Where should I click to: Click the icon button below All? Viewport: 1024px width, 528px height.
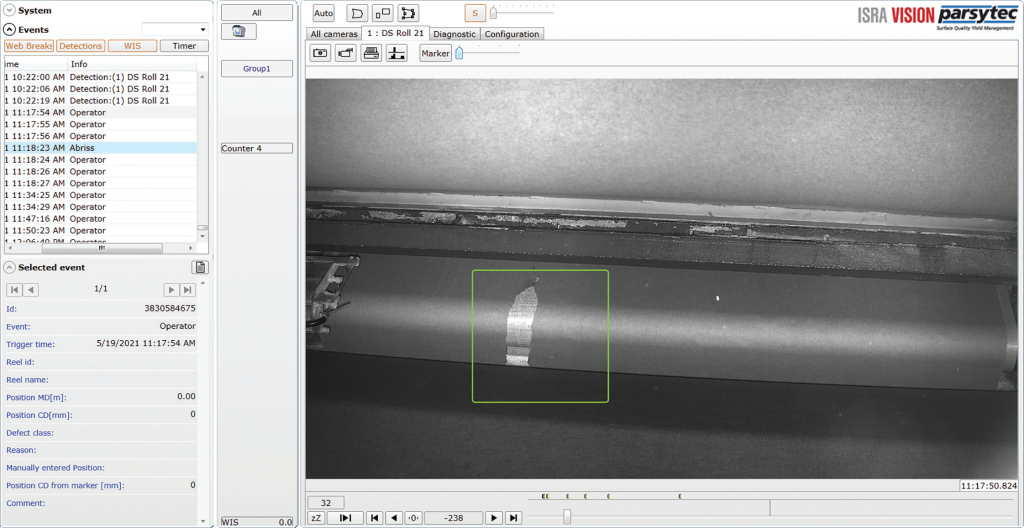238,32
